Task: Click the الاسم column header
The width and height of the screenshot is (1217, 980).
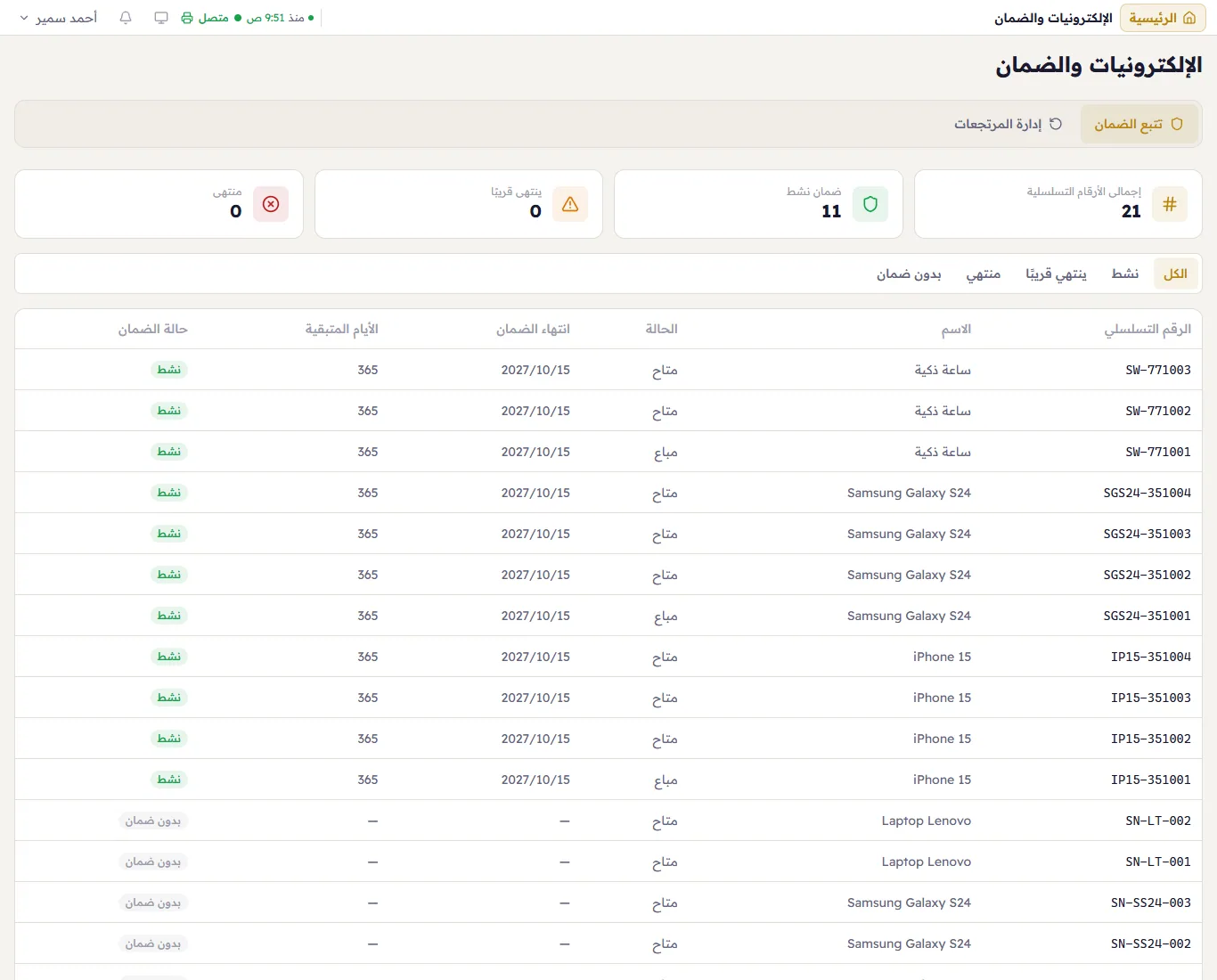Action: coord(956,330)
